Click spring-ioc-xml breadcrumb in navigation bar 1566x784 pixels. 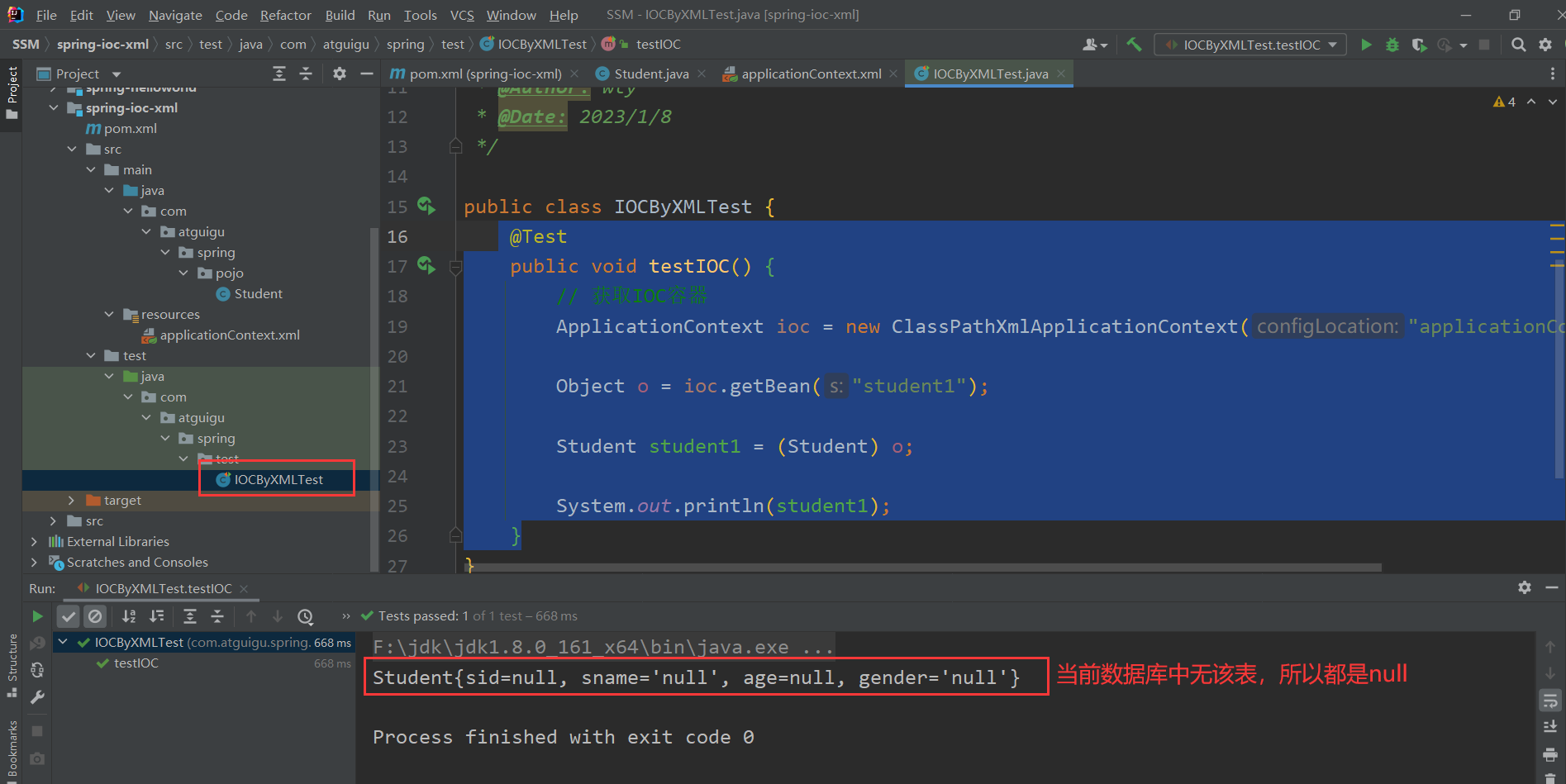click(x=102, y=44)
